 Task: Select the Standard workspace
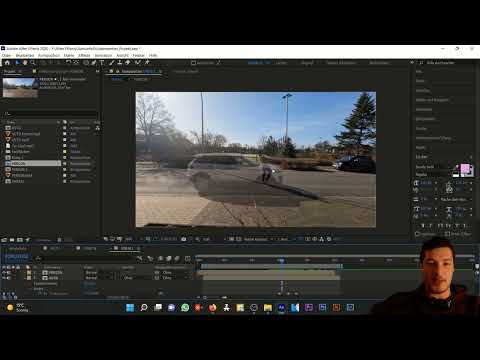click(x=256, y=63)
